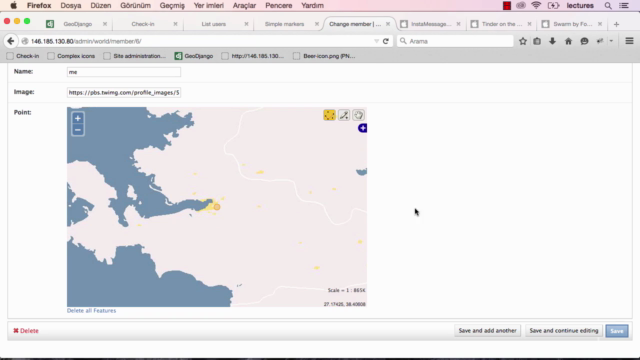Open the chat bubble toolbar icon

(x=584, y=41)
